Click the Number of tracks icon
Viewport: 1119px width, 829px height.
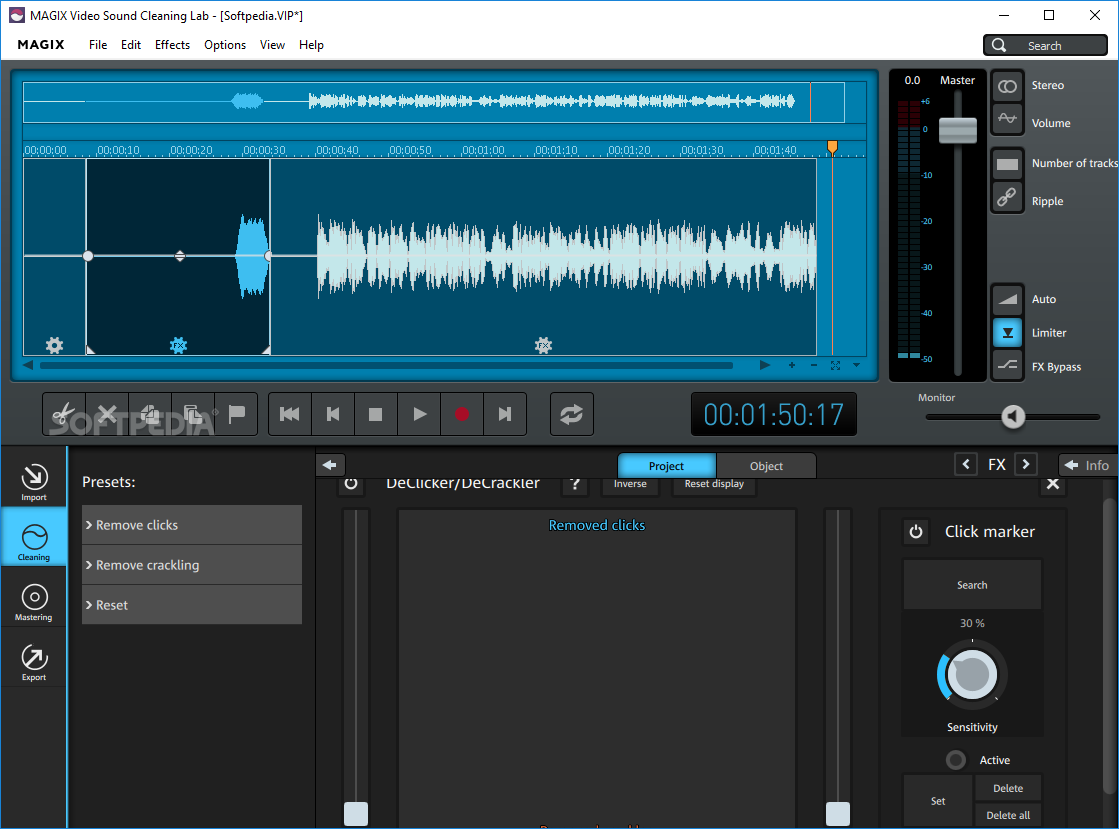(x=1007, y=164)
